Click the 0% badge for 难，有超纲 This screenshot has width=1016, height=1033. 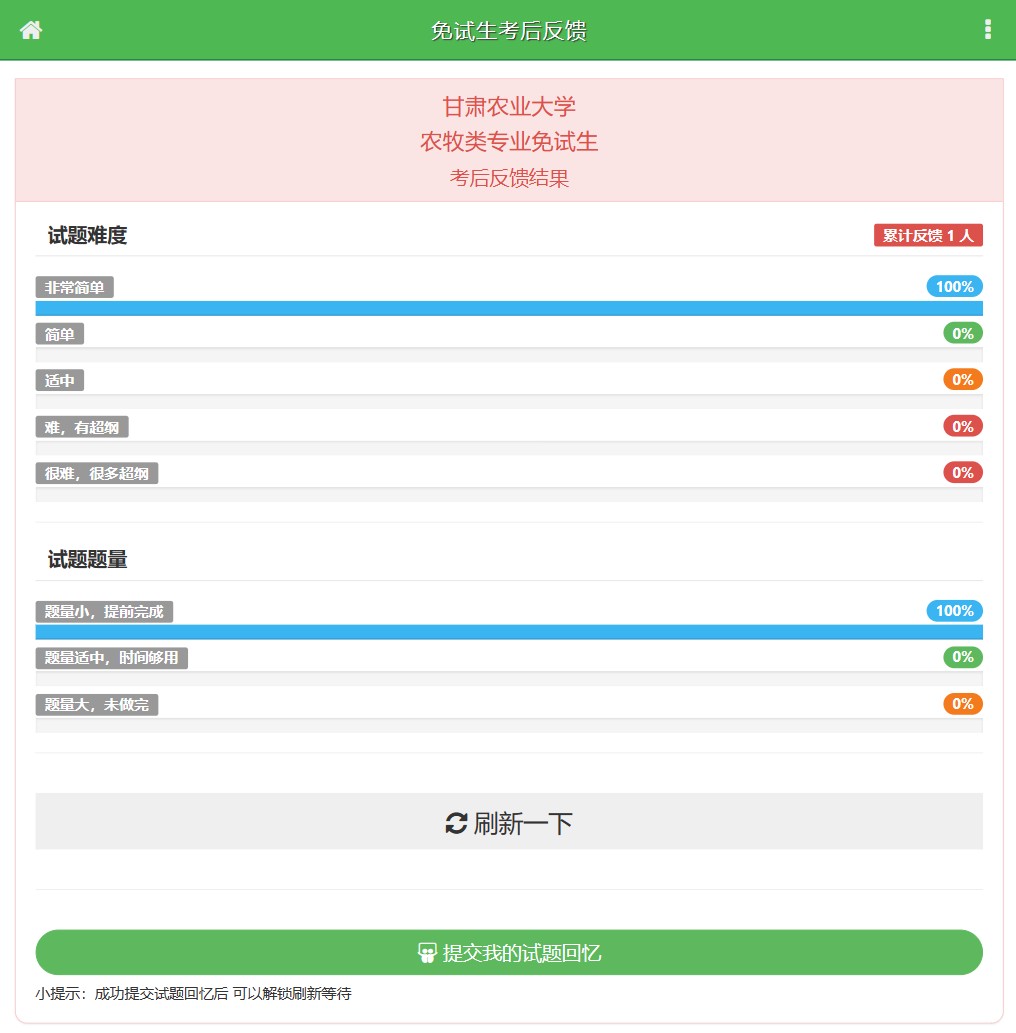pos(963,426)
